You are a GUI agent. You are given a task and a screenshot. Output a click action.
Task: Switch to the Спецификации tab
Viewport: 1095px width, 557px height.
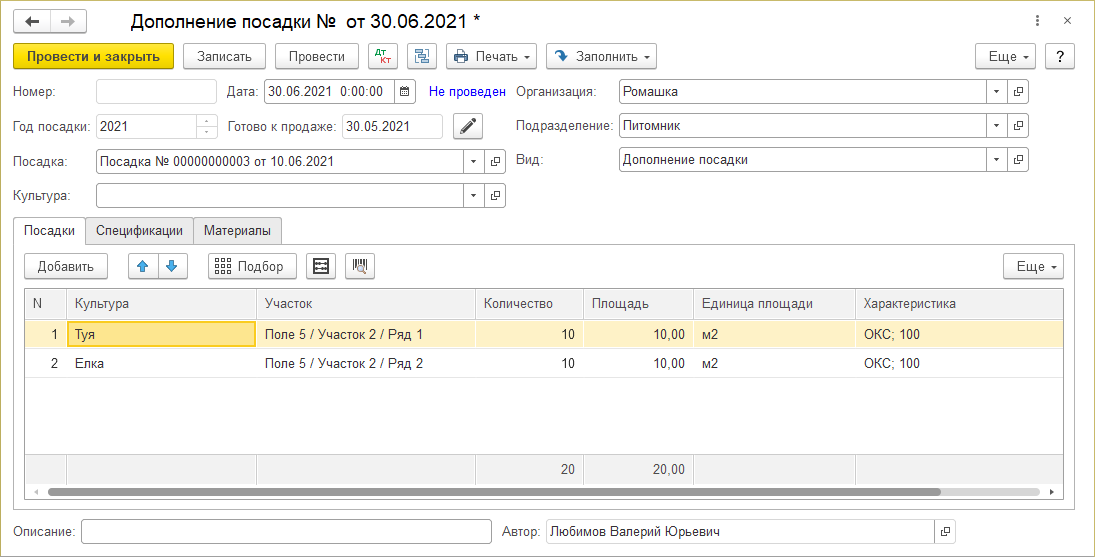point(140,230)
